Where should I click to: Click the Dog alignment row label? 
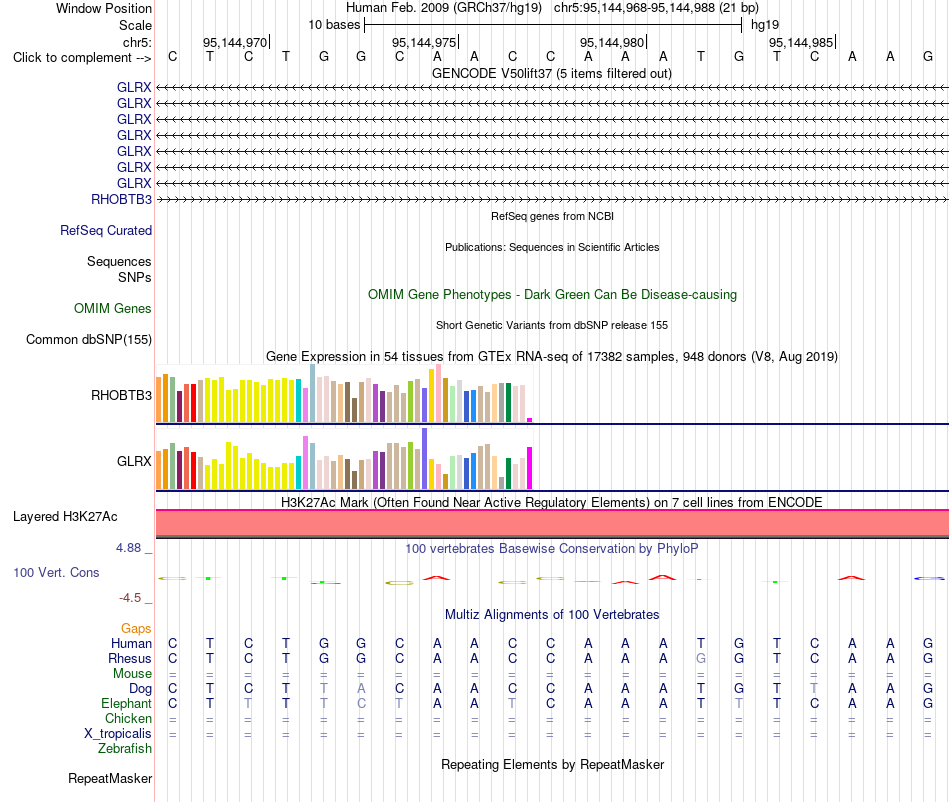coord(140,689)
